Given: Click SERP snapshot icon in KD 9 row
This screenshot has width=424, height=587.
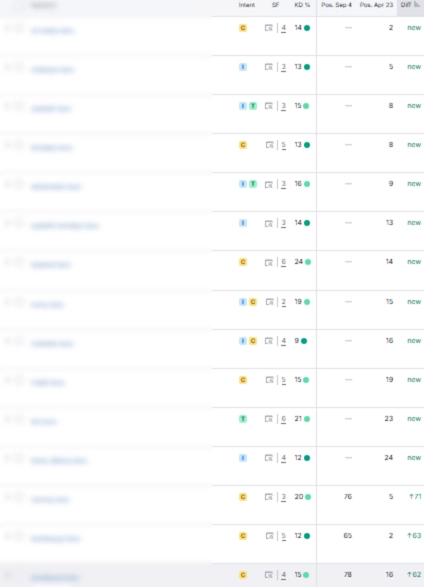Looking at the screenshot, I should (x=269, y=341).
